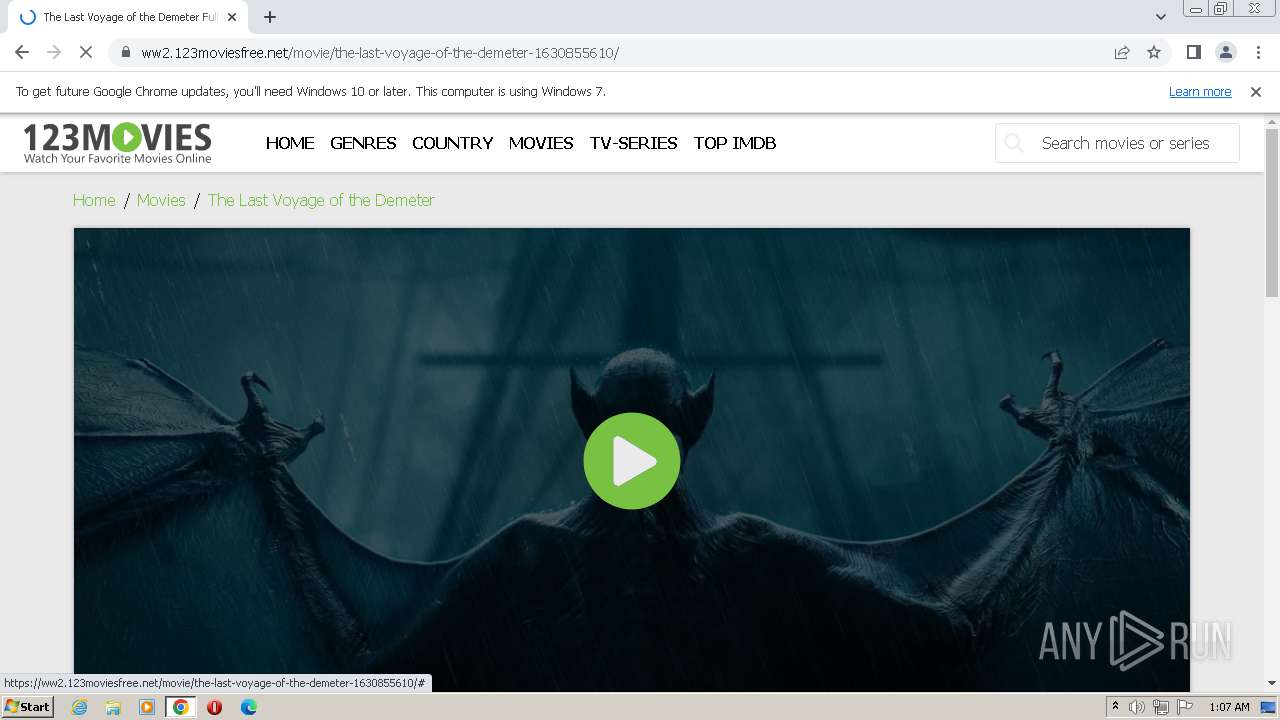Viewport: 1280px width, 720px height.
Task: Click the search magnifier icon
Action: point(1014,143)
